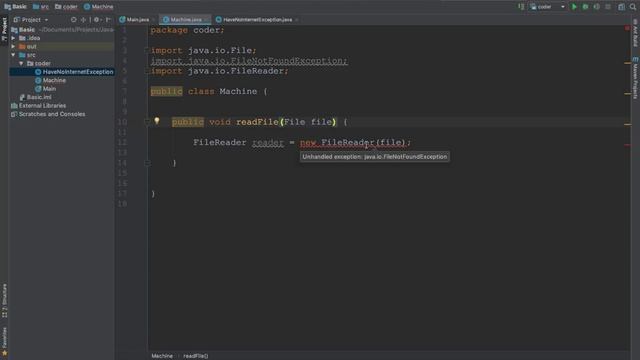Click the line 10 yellow warning mark on the right stripe

(x=627, y=124)
